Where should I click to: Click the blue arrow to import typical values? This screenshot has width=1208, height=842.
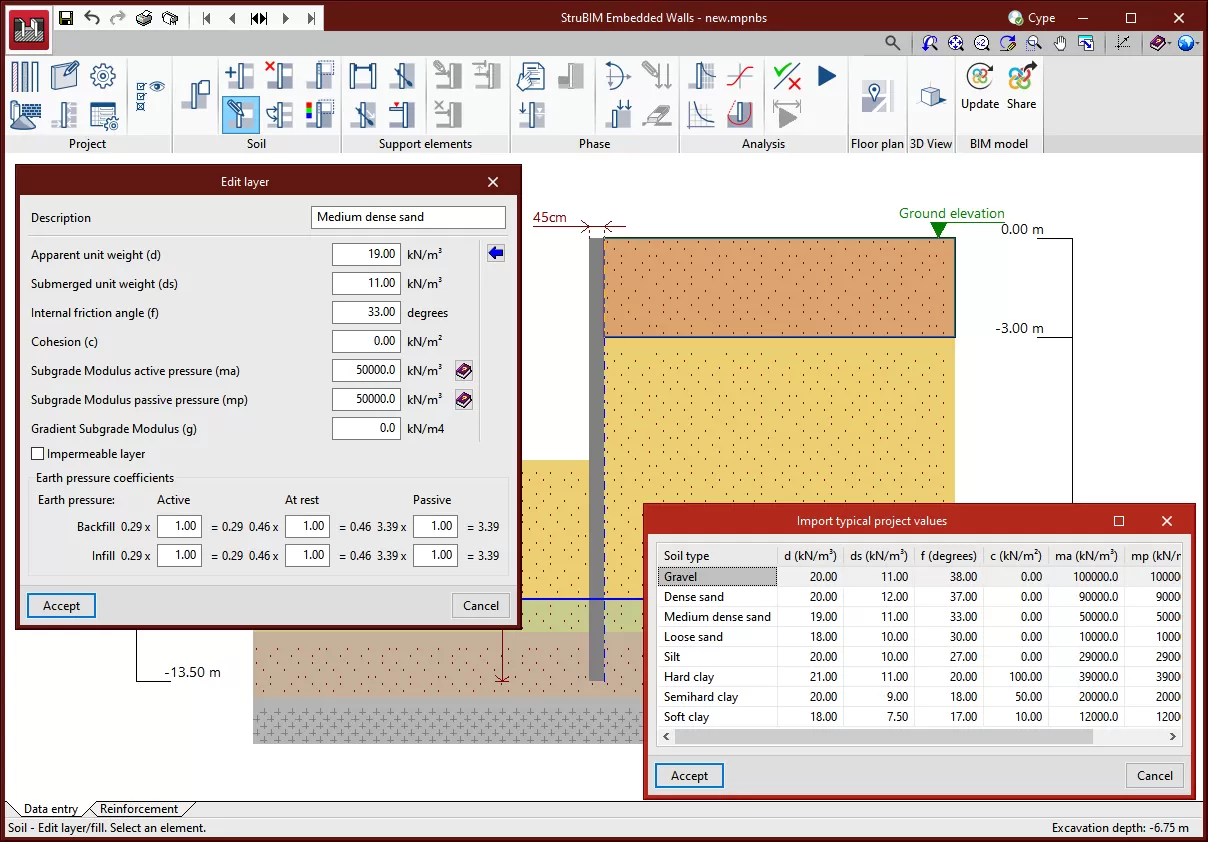(x=495, y=254)
